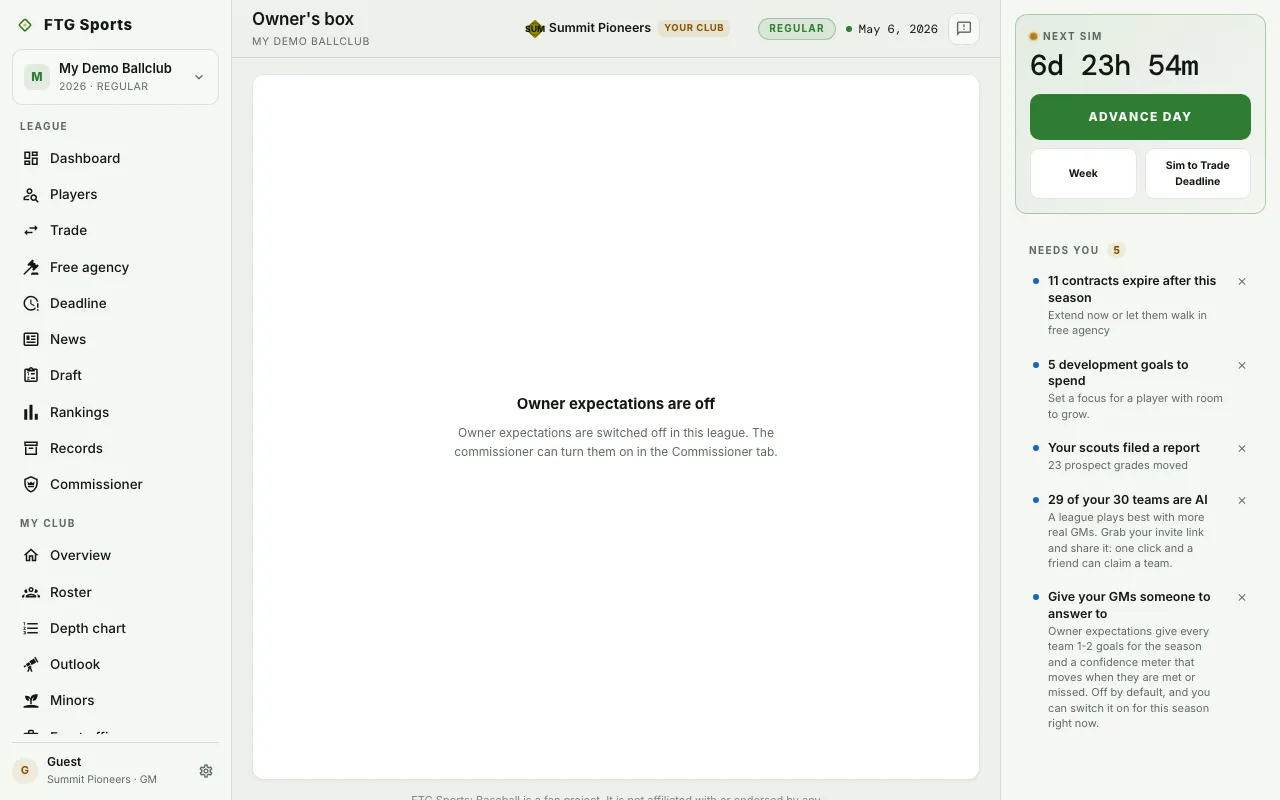Dismiss the contracts expire notification
This screenshot has height=800, width=1280.
click(1242, 282)
